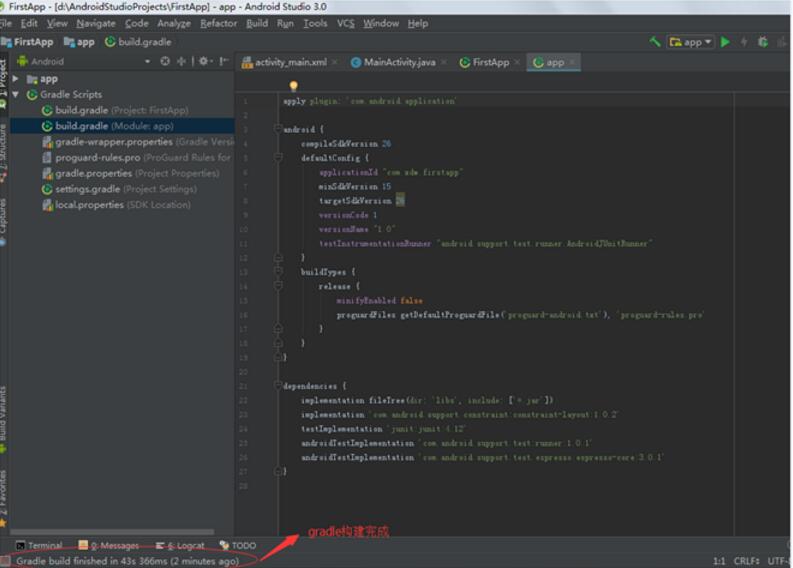Close the app editor tab
Screen dimensions: 793x568
[572, 62]
